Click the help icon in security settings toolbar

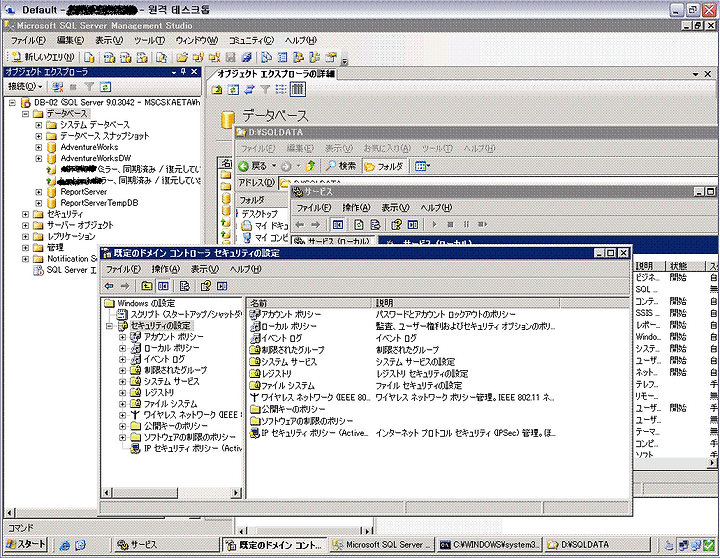[x=205, y=286]
